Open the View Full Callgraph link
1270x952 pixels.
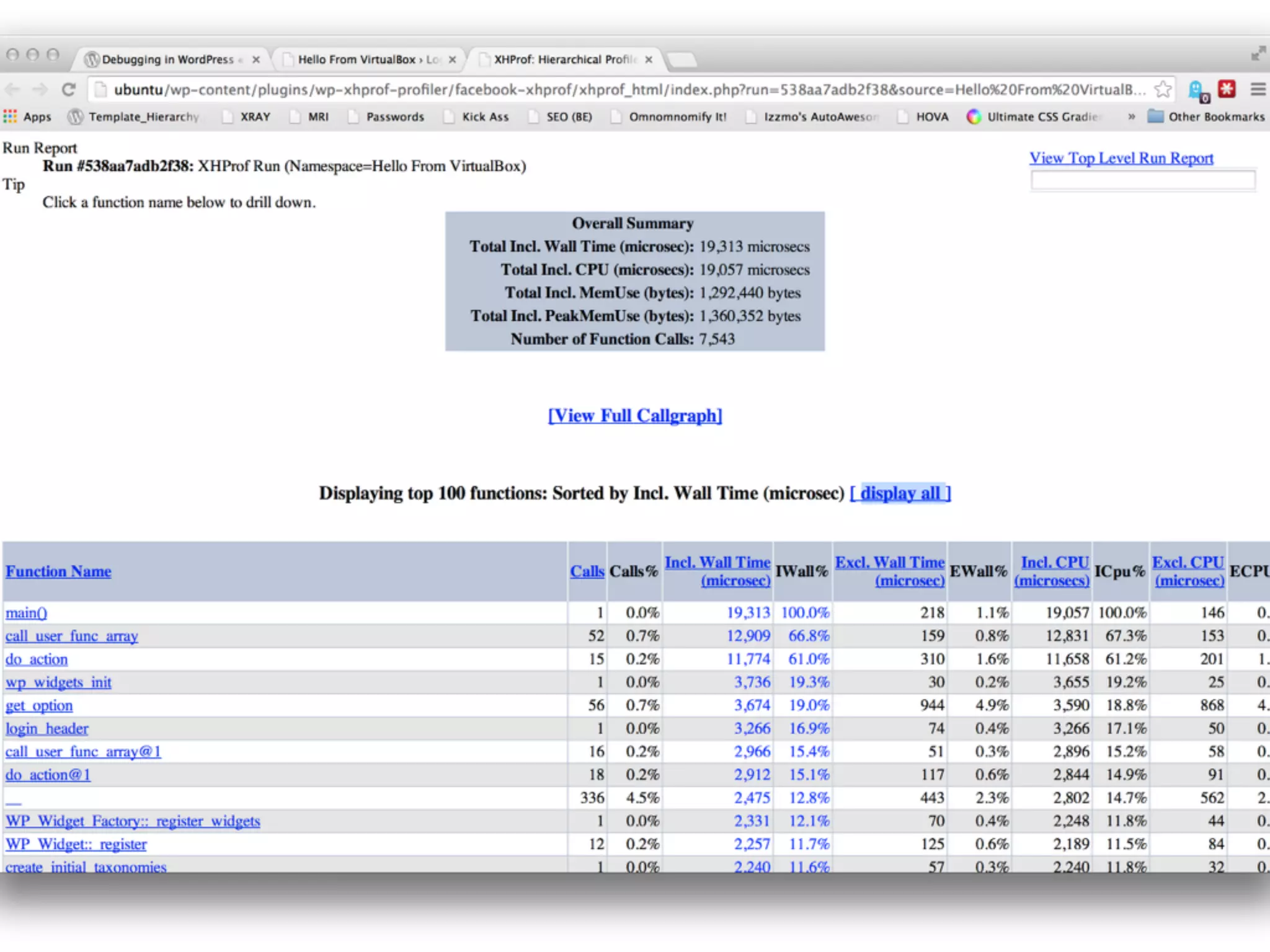click(x=635, y=416)
